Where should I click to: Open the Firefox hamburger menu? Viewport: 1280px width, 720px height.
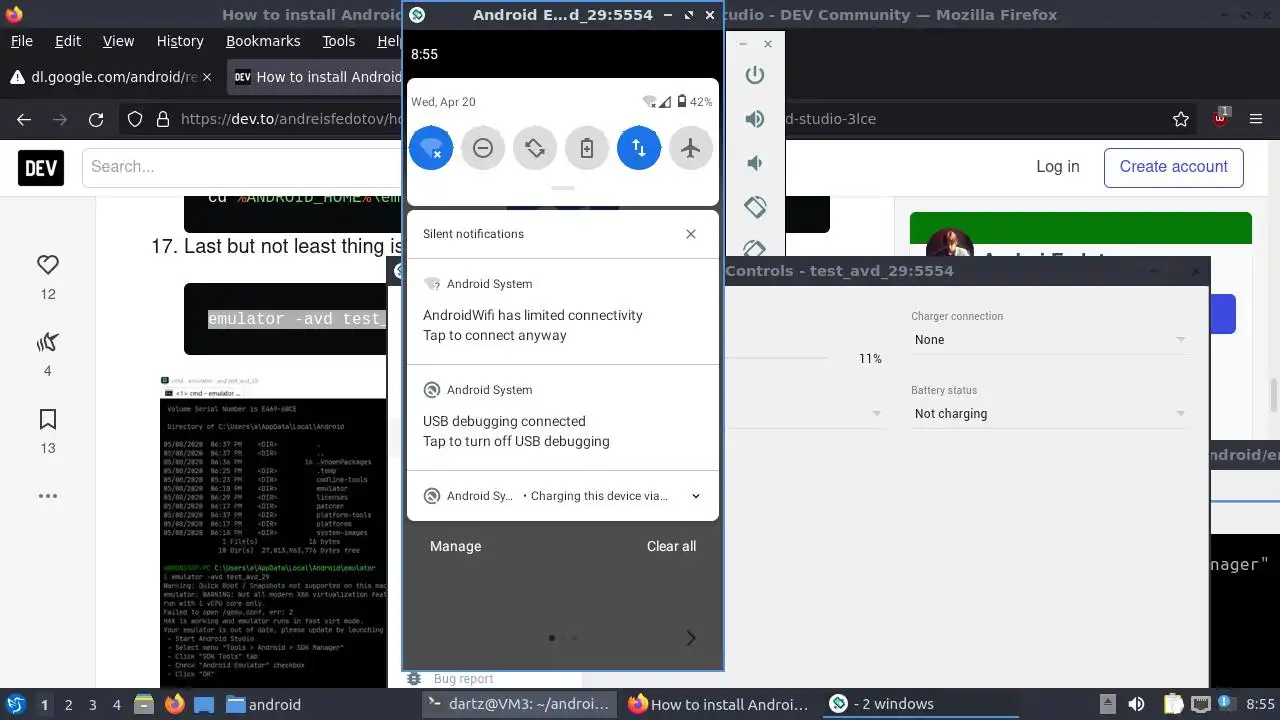coord(1256,119)
